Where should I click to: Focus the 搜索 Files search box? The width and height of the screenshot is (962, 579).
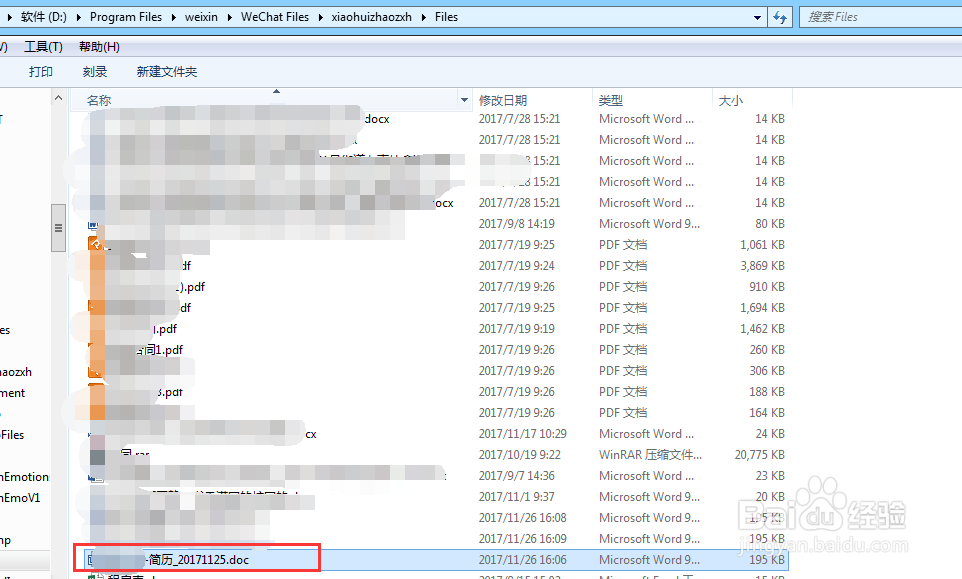(x=880, y=17)
